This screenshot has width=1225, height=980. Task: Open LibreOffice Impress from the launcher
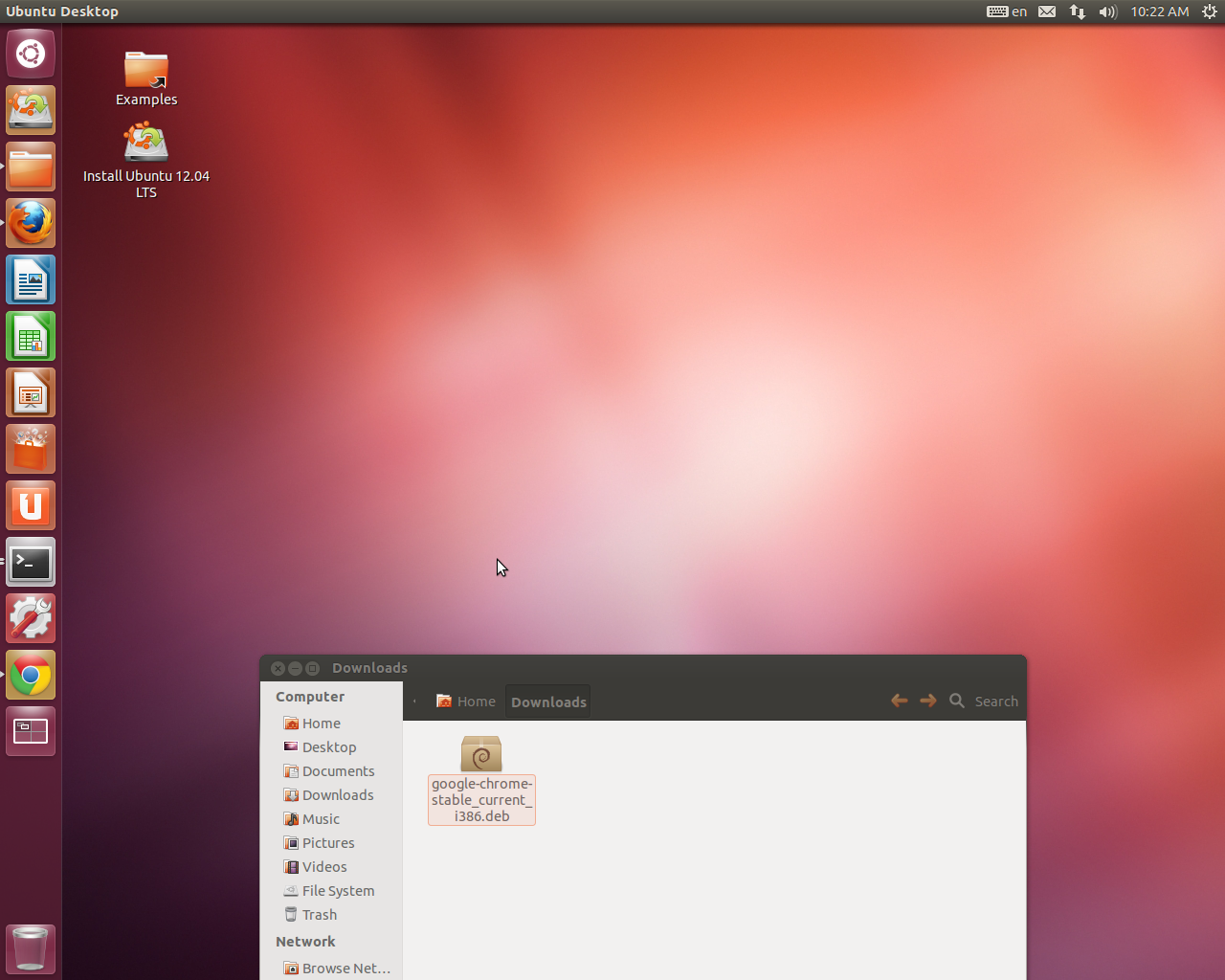pos(31,392)
